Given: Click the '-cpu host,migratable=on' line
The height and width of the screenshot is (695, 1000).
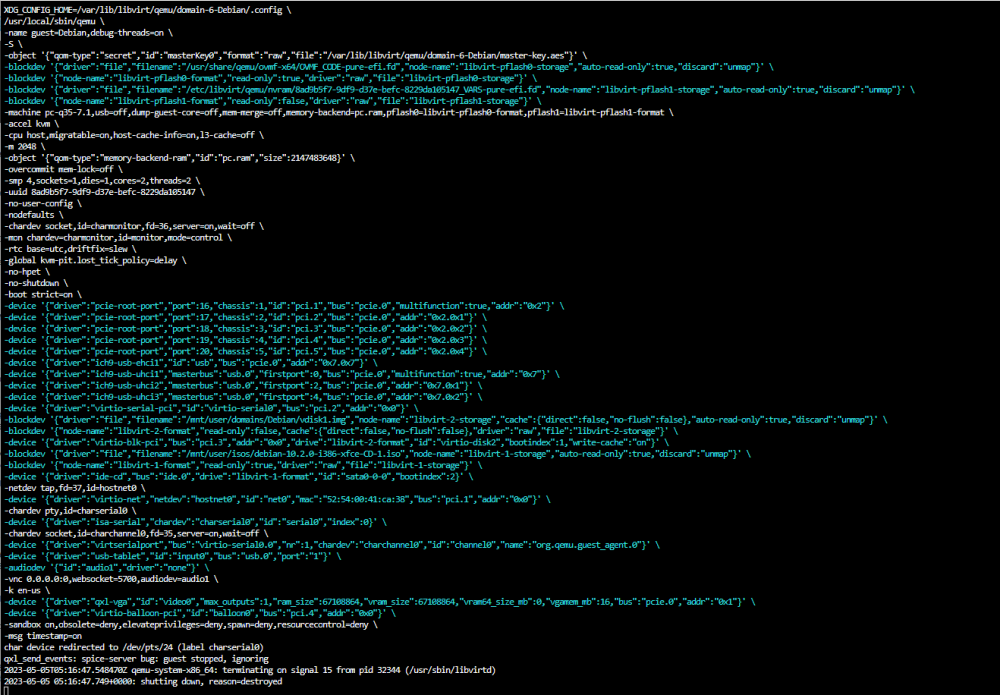Looking at the screenshot, I should pyautogui.click(x=134, y=135).
